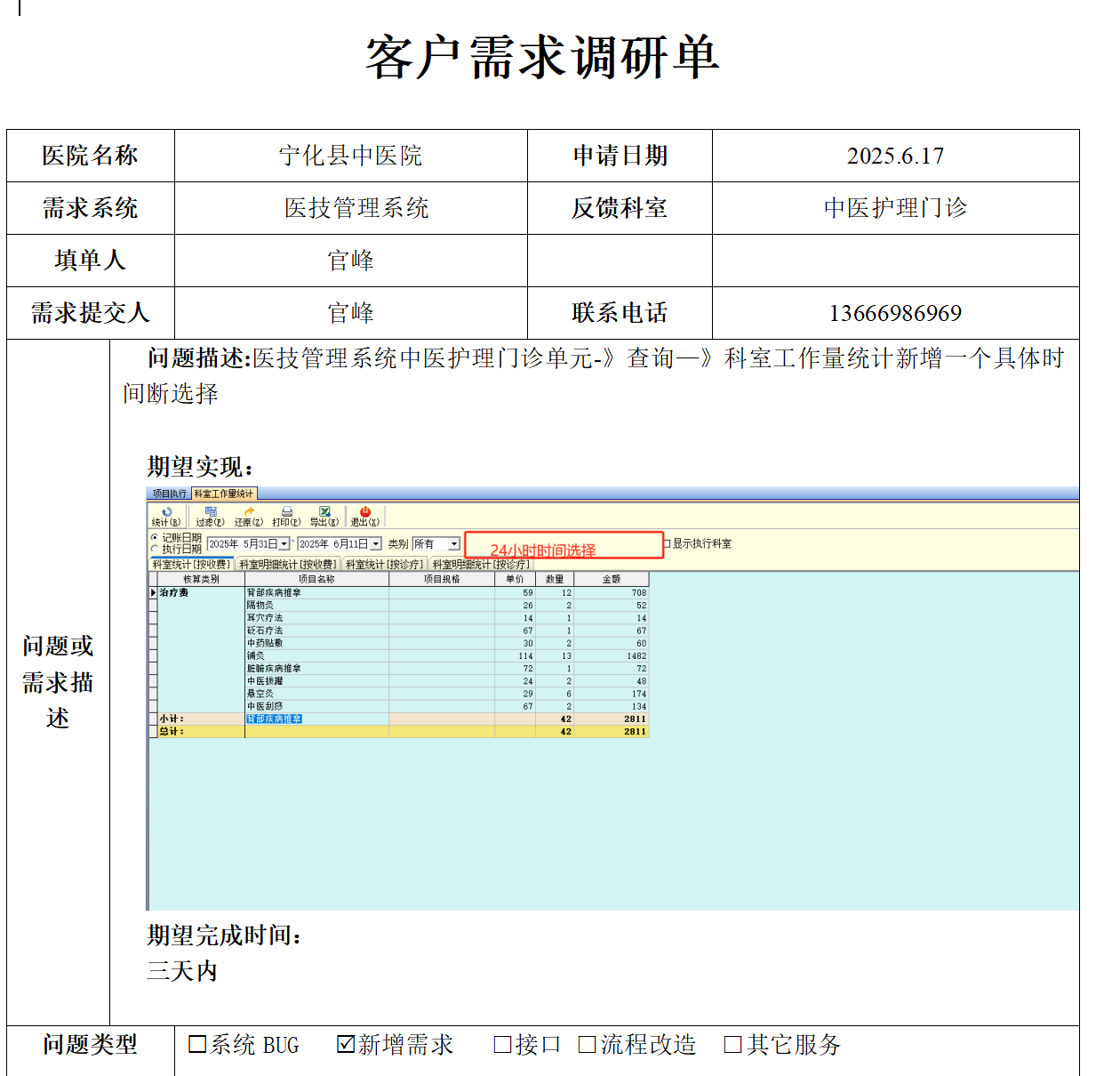
Task: Click the 总计 label cell
Action: 201,731
